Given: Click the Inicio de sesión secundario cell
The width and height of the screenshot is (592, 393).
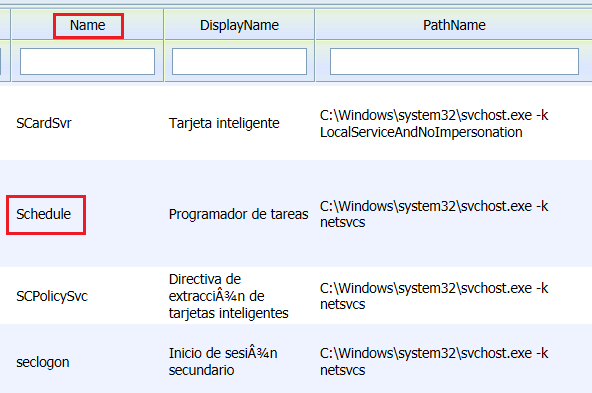Looking at the screenshot, I should [x=223, y=362].
